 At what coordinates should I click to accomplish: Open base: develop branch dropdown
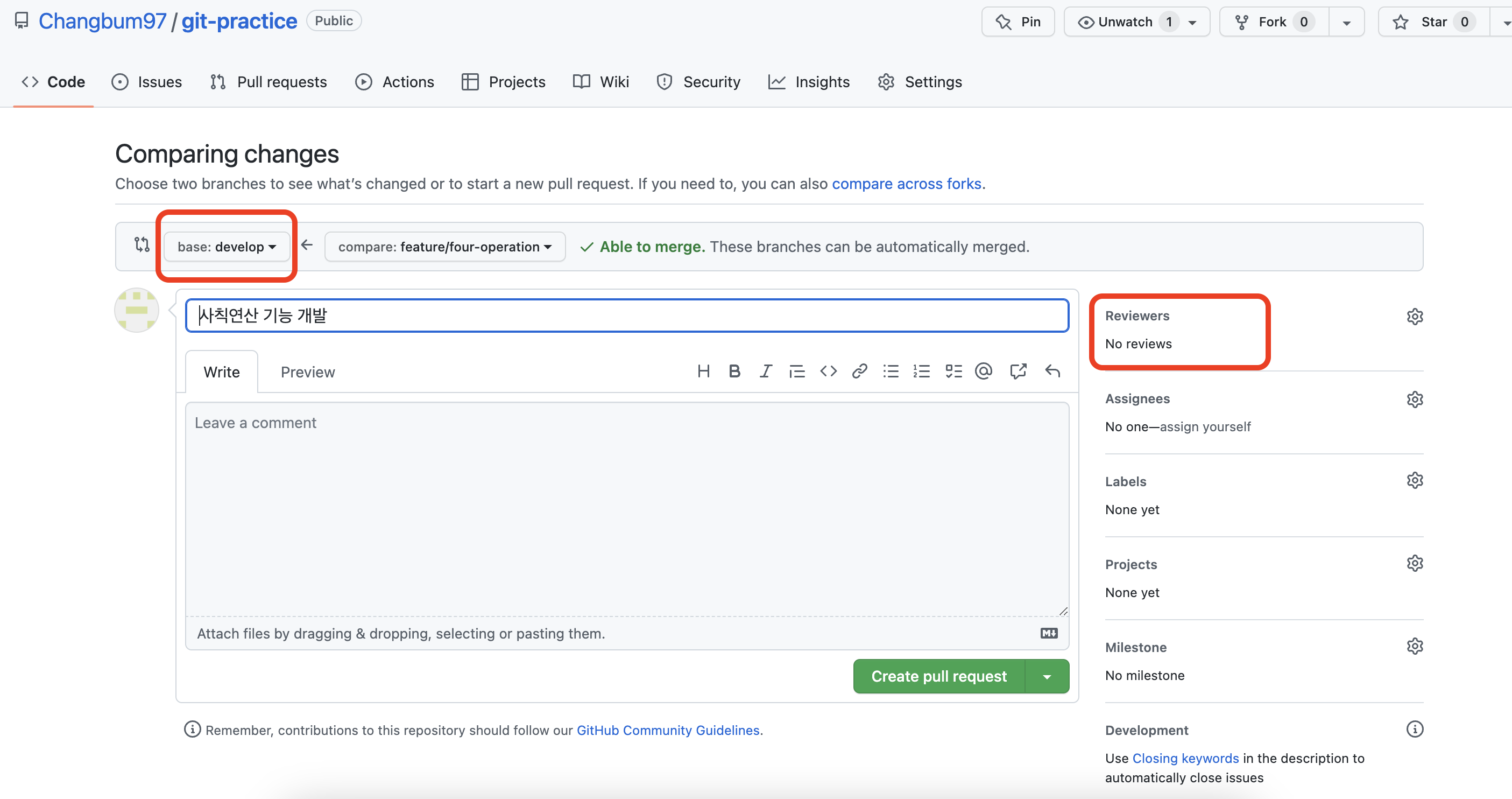point(227,247)
